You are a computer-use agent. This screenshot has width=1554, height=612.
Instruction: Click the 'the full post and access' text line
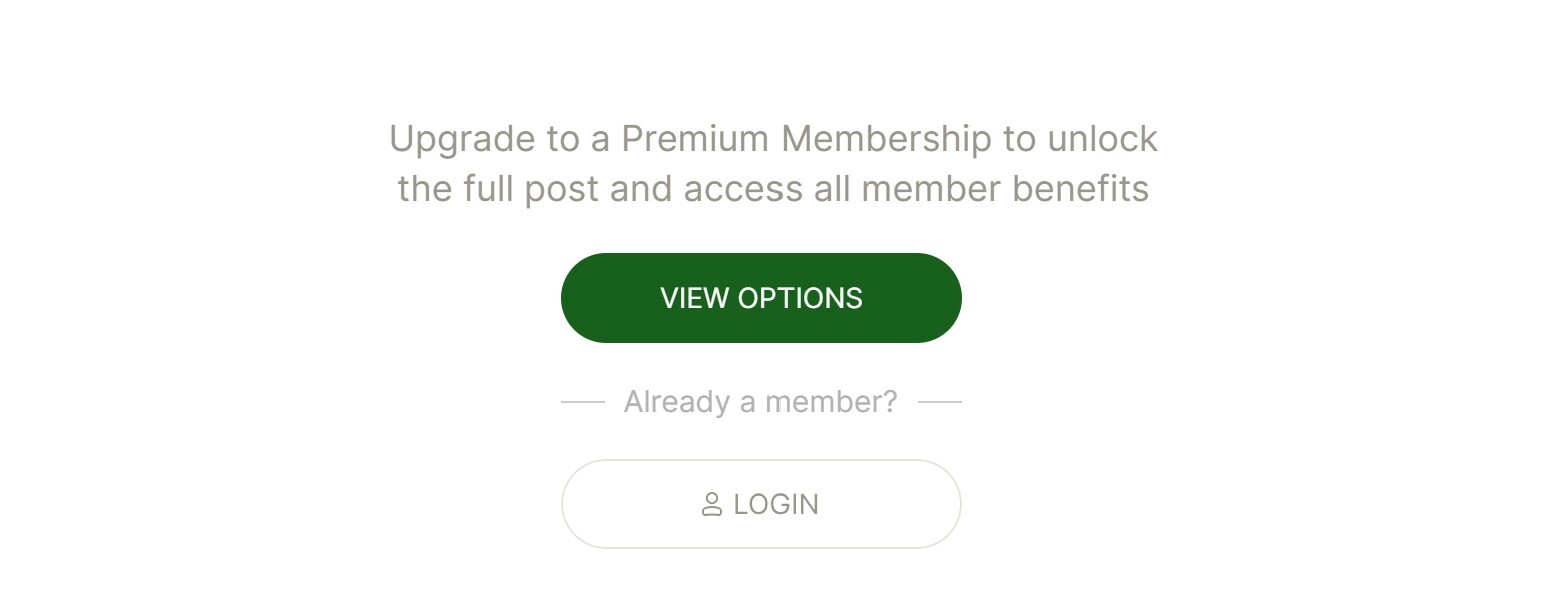[773, 188]
